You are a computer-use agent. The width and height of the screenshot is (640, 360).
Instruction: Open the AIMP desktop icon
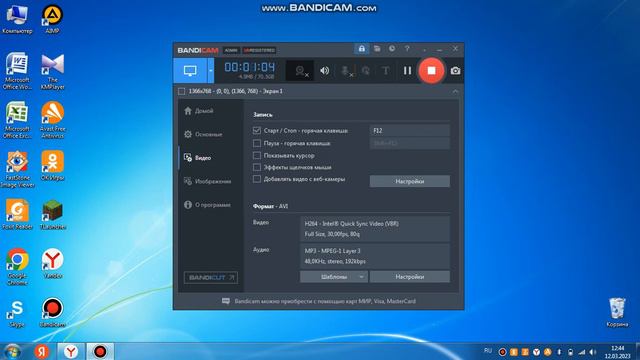click(x=52, y=19)
